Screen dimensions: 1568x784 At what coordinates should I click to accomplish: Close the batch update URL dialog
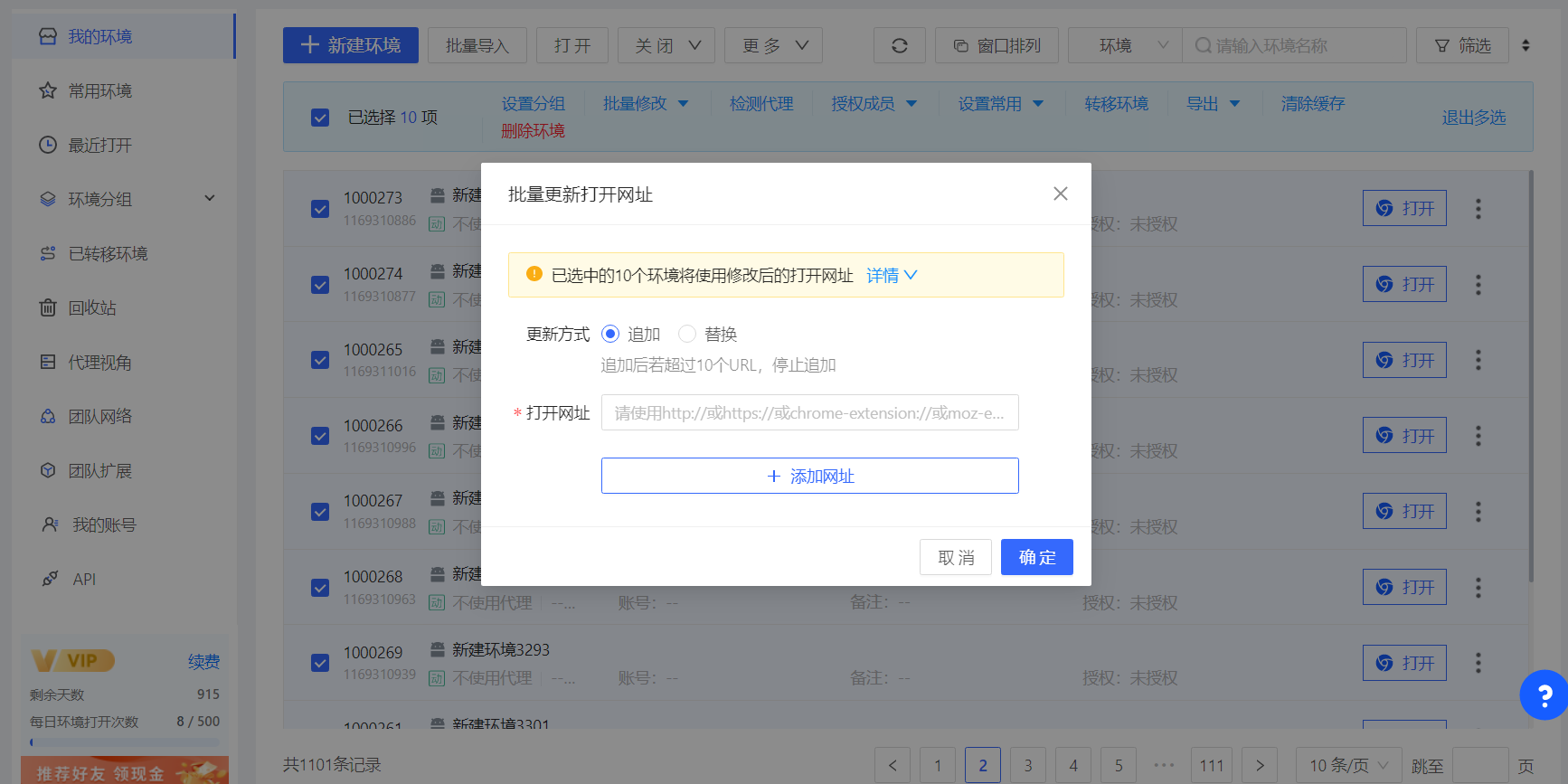pyautogui.click(x=1060, y=194)
